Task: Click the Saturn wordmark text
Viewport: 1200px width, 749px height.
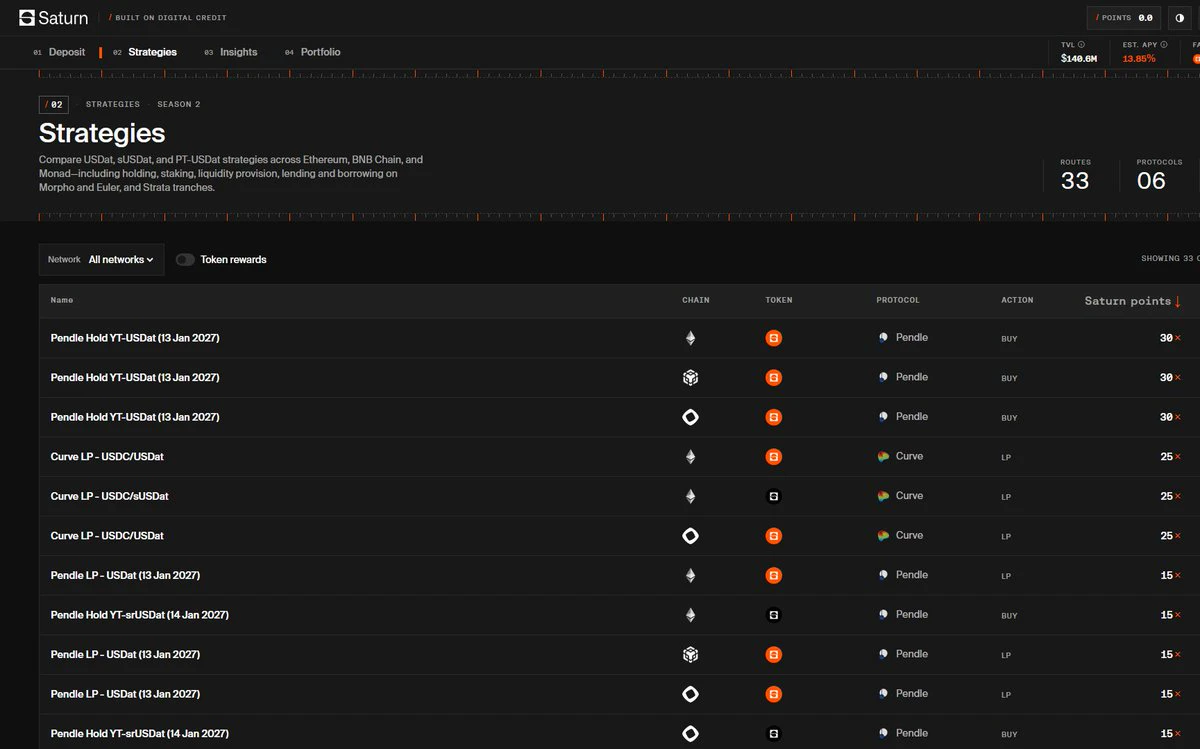Action: pyautogui.click(x=63, y=18)
